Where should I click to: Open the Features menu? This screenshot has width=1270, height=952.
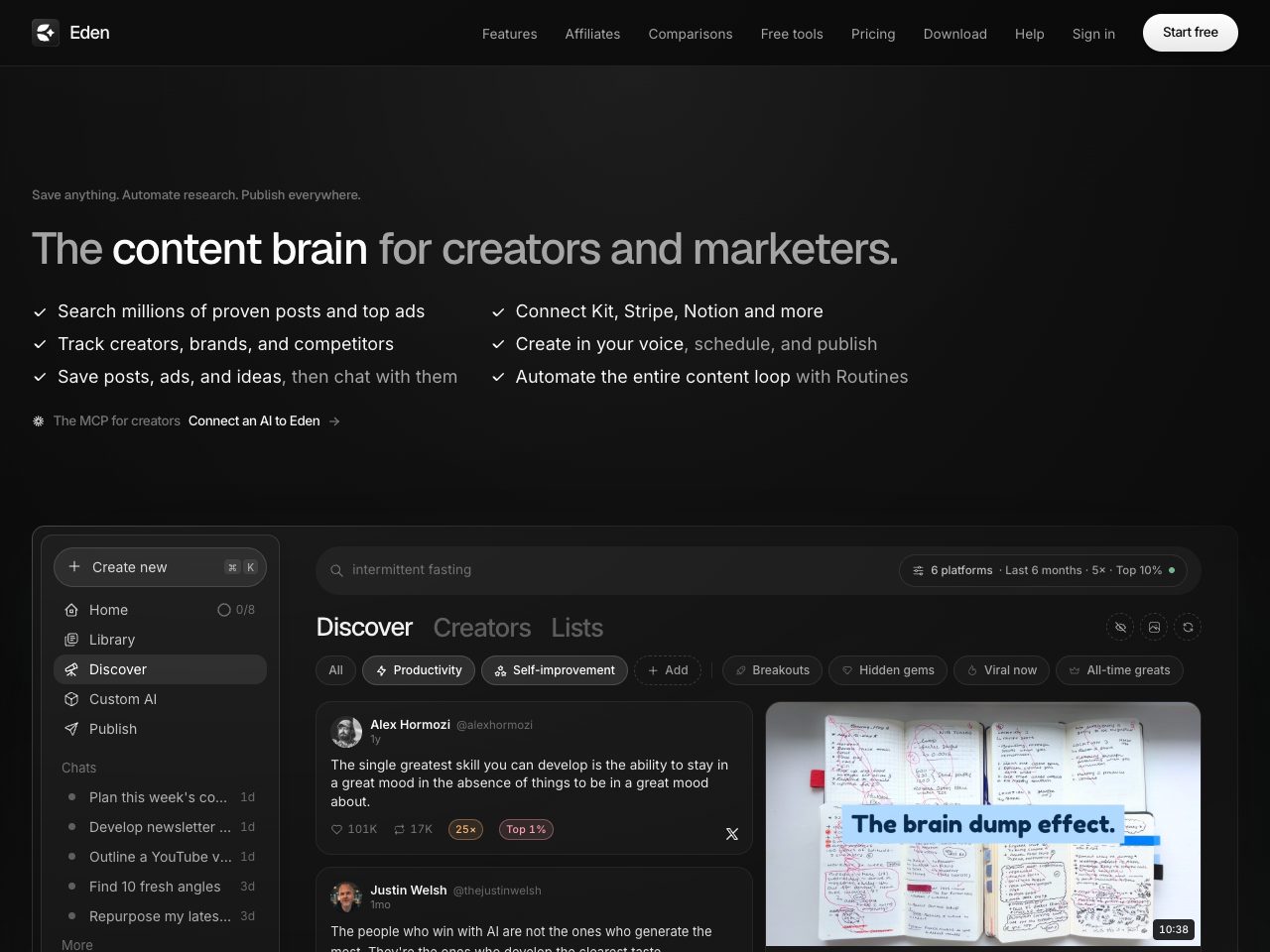coord(510,34)
